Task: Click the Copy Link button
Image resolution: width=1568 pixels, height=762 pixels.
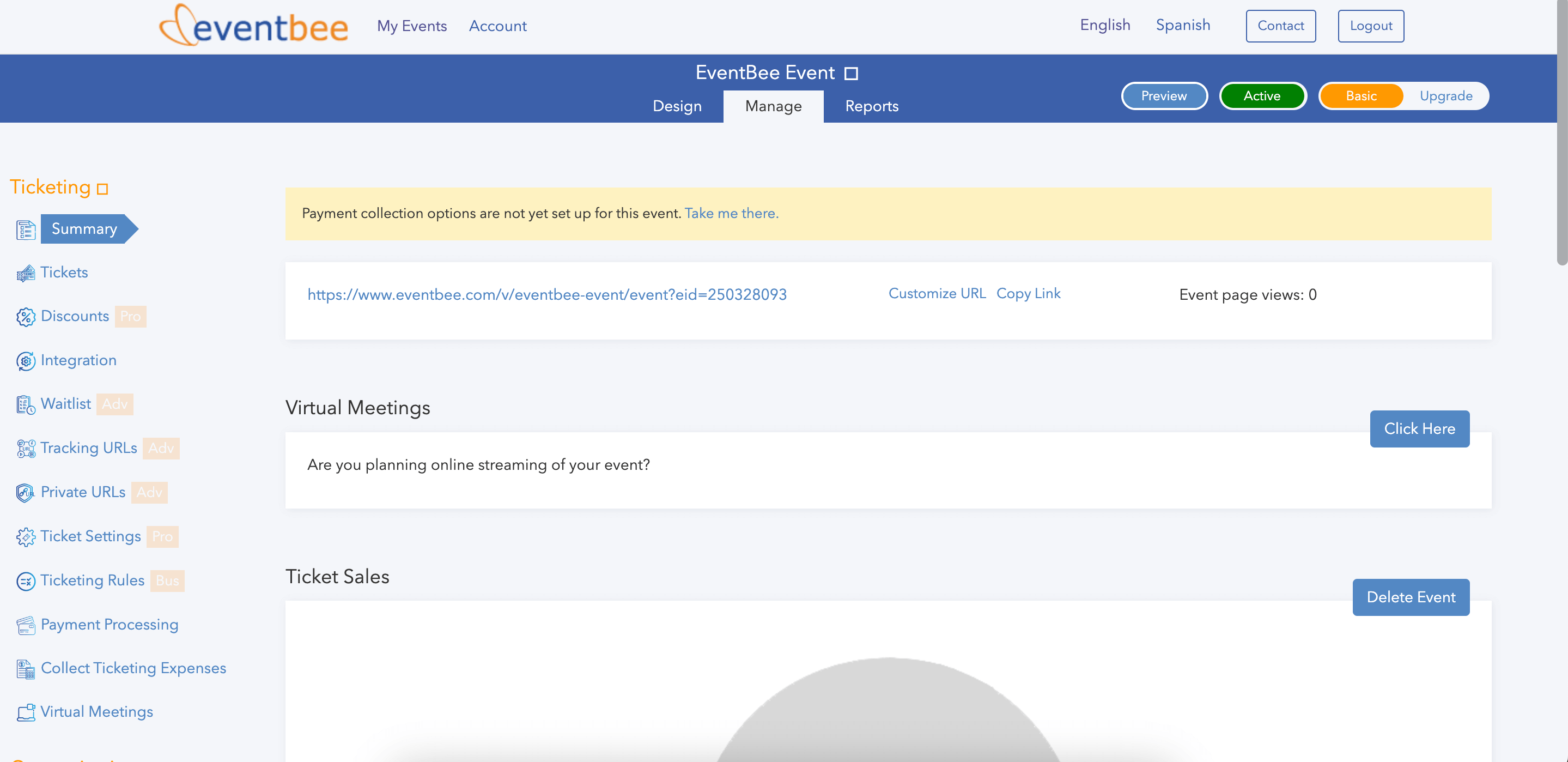Action: point(1029,293)
